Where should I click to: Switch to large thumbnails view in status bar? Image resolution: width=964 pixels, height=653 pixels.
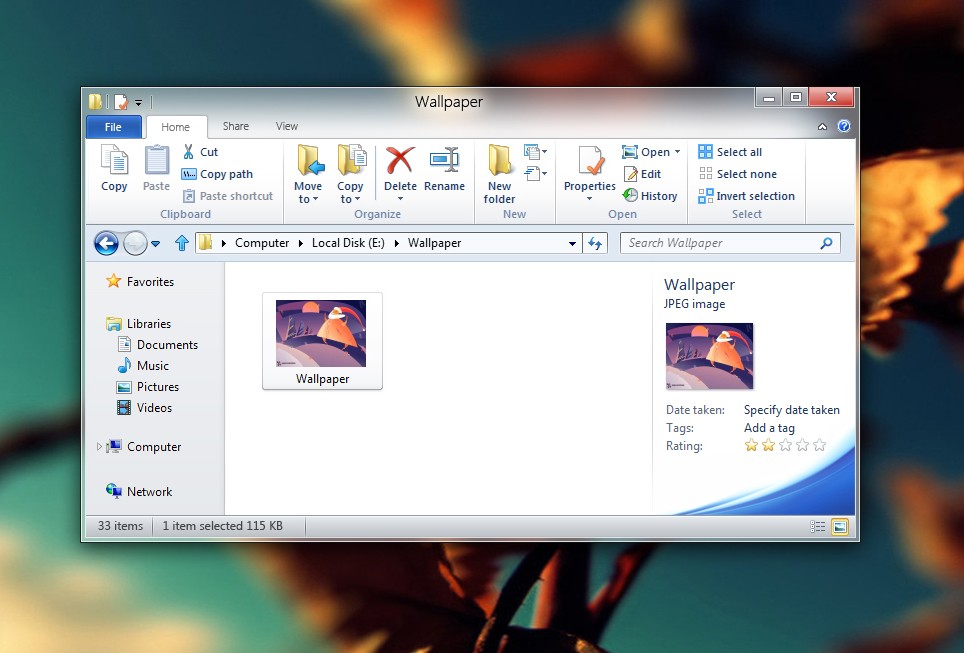pos(840,525)
